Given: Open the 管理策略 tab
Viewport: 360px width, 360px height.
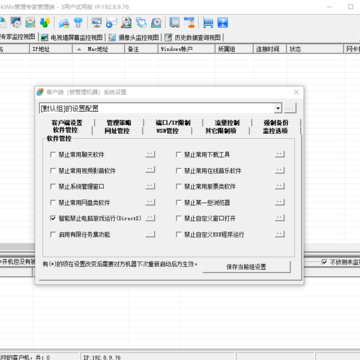Looking at the screenshot, I should [x=119, y=123].
